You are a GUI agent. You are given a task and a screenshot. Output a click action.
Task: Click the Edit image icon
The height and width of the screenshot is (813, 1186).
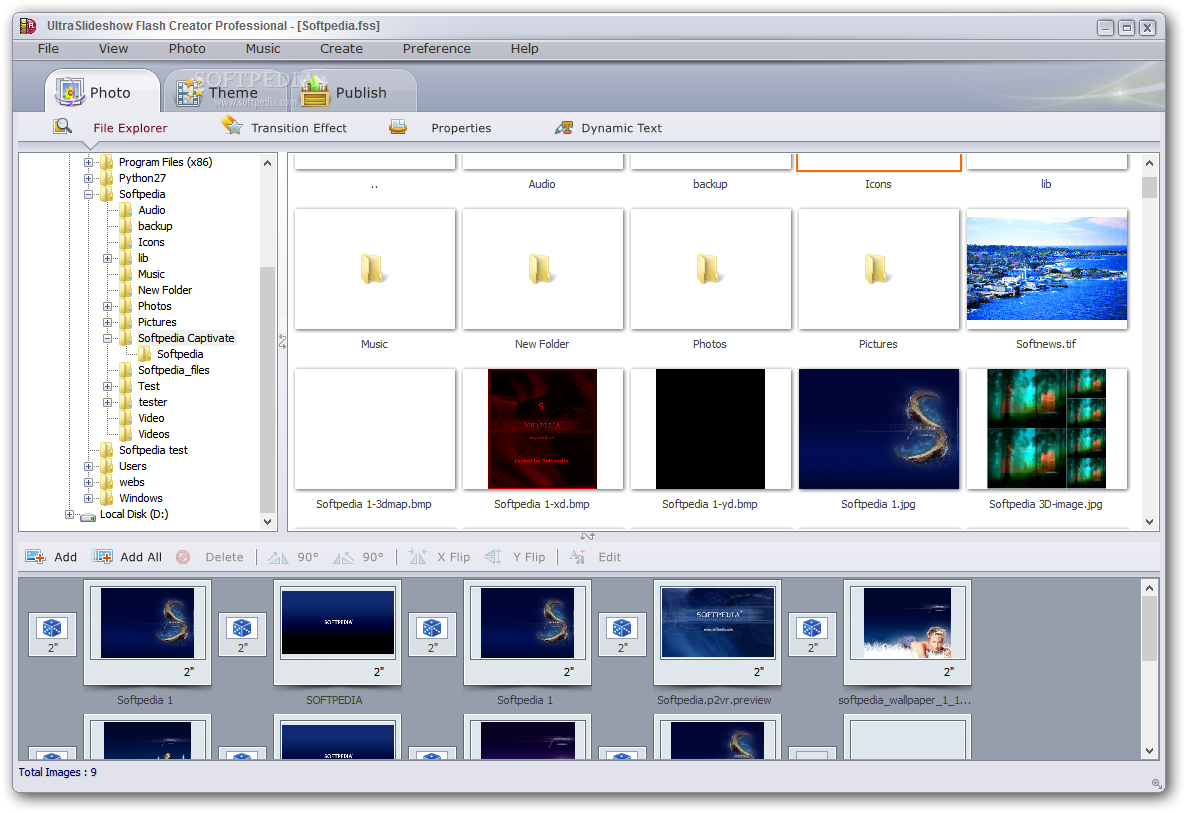(x=578, y=557)
